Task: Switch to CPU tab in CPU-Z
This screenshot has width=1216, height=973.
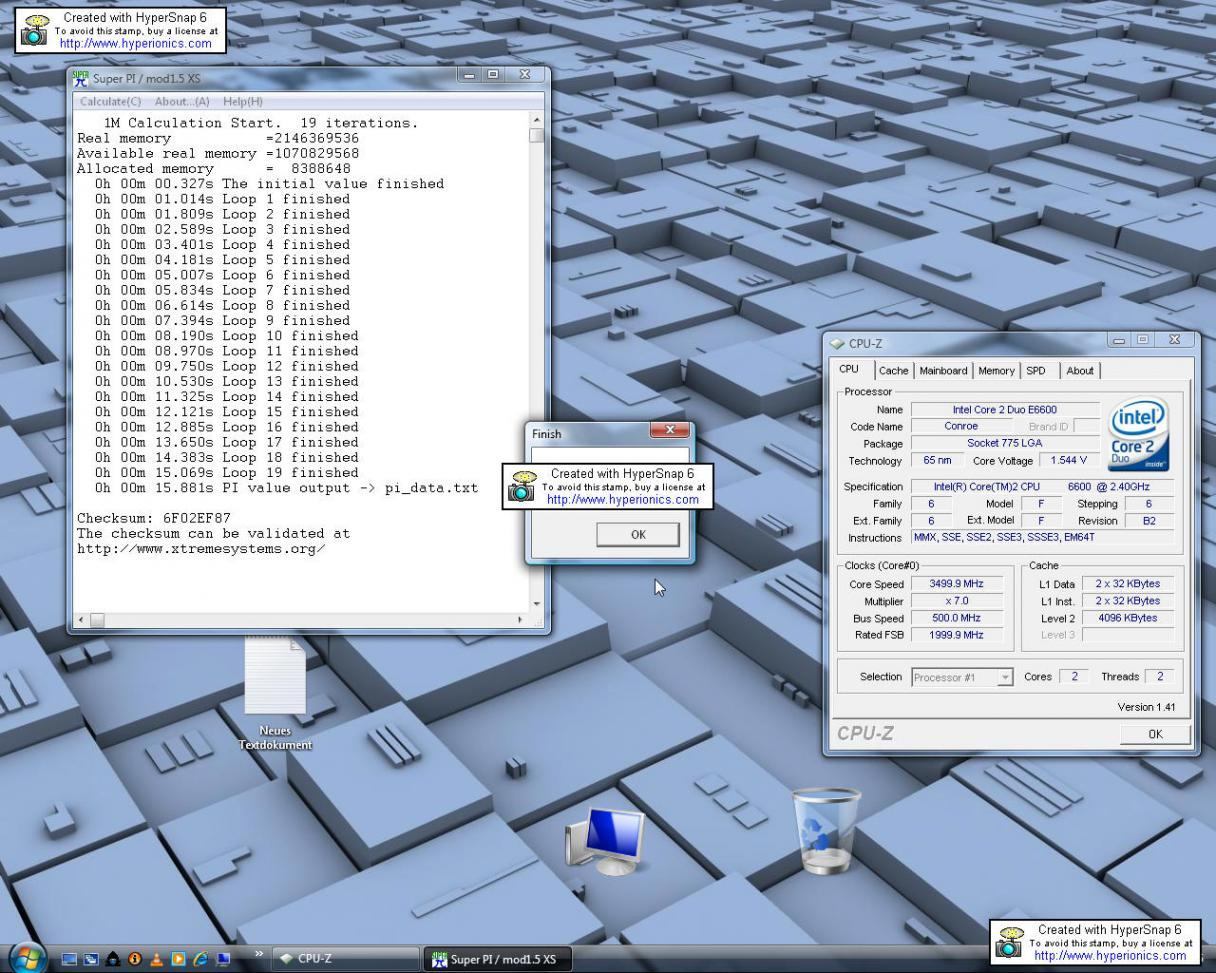Action: [x=849, y=369]
